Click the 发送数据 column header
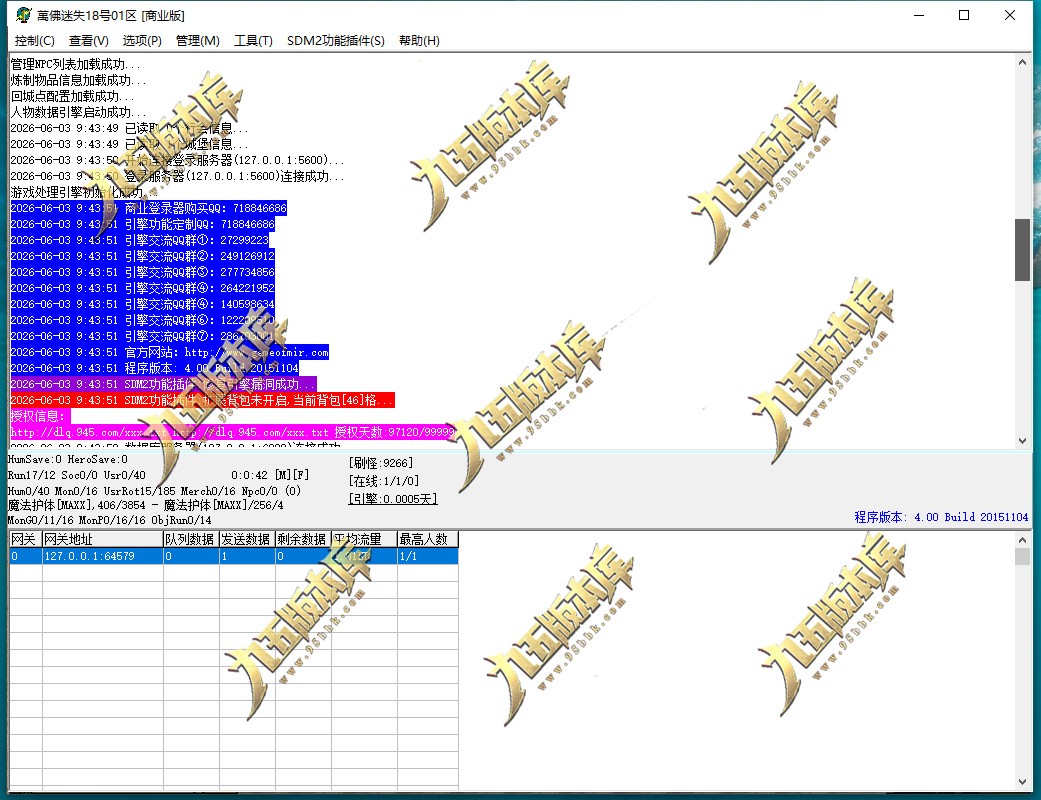Image resolution: width=1041 pixels, height=800 pixels. pyautogui.click(x=248, y=539)
